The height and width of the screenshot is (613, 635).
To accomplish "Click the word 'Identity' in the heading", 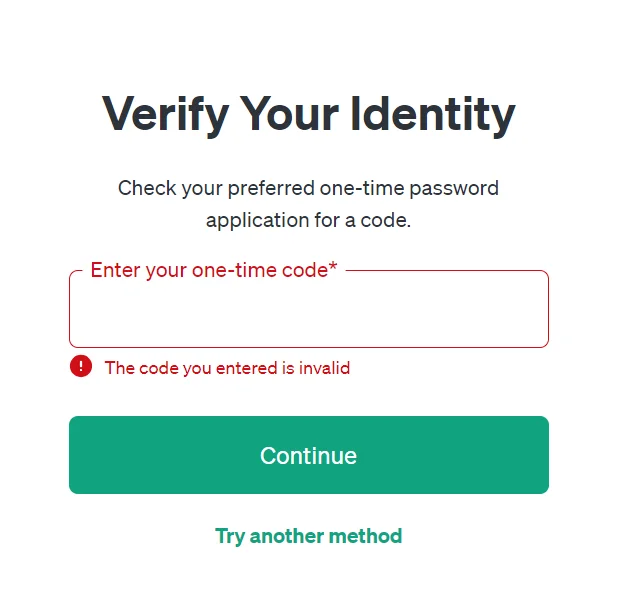I will (433, 115).
